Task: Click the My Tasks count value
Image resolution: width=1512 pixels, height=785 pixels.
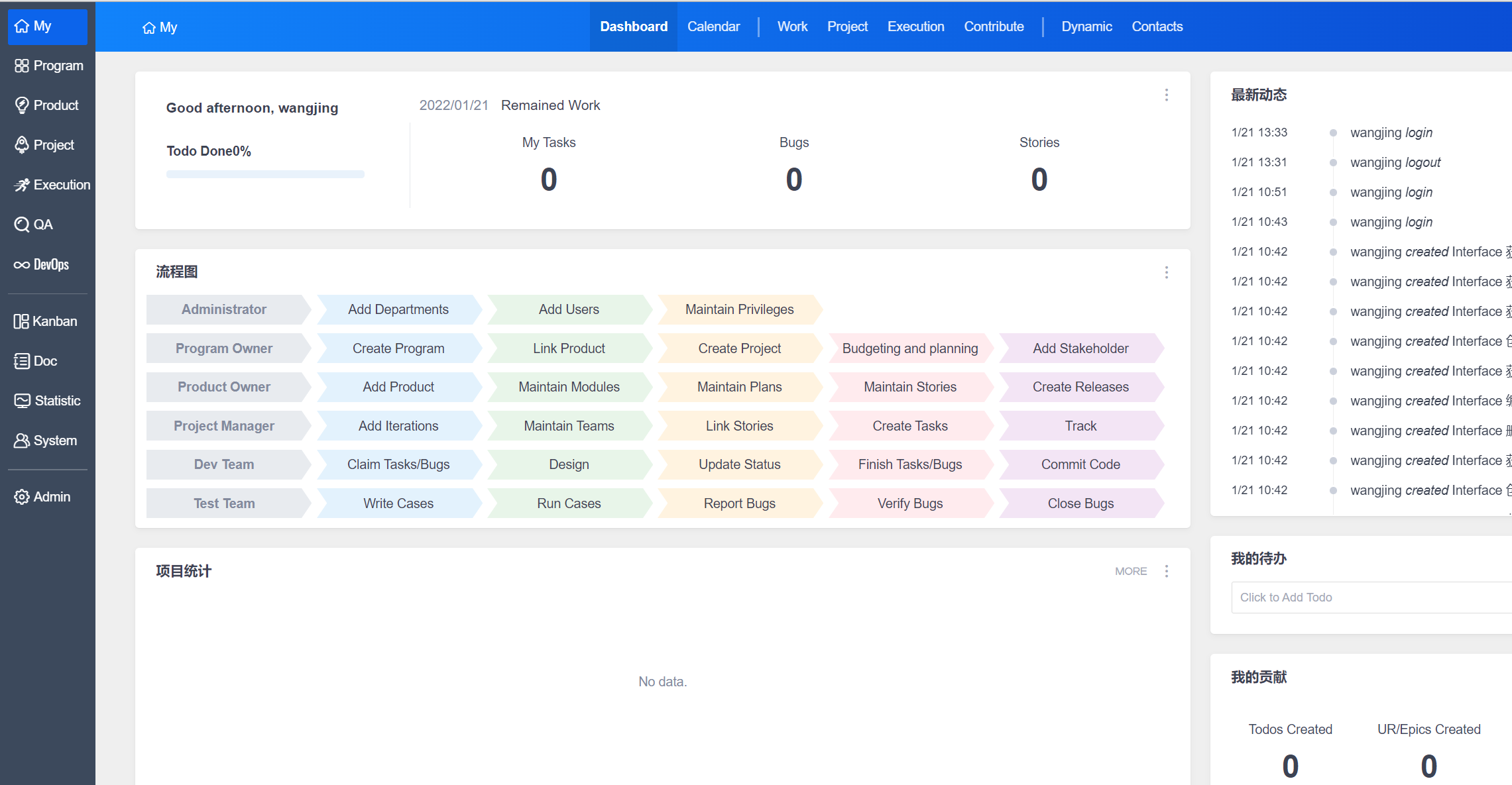Action: [549, 180]
